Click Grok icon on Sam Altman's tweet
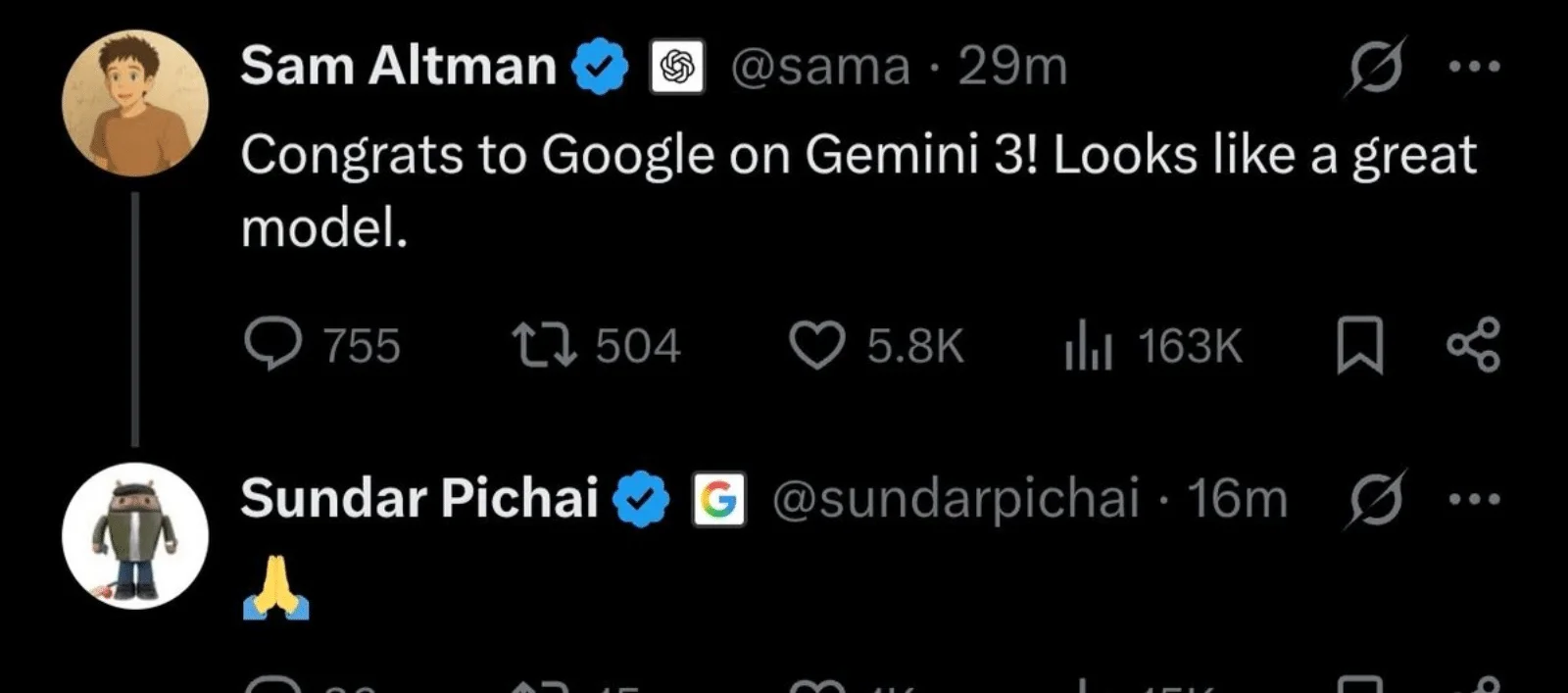The height and width of the screenshot is (693, 1568). 1377,67
